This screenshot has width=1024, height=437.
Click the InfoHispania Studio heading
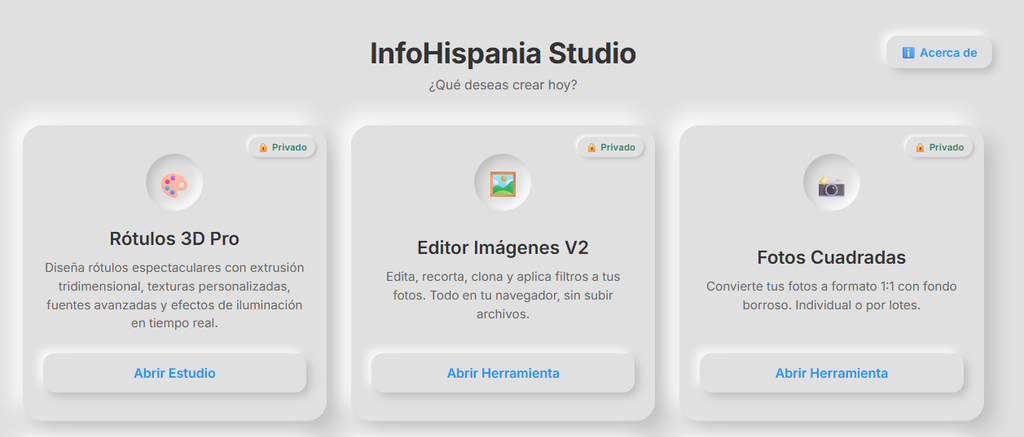point(503,53)
